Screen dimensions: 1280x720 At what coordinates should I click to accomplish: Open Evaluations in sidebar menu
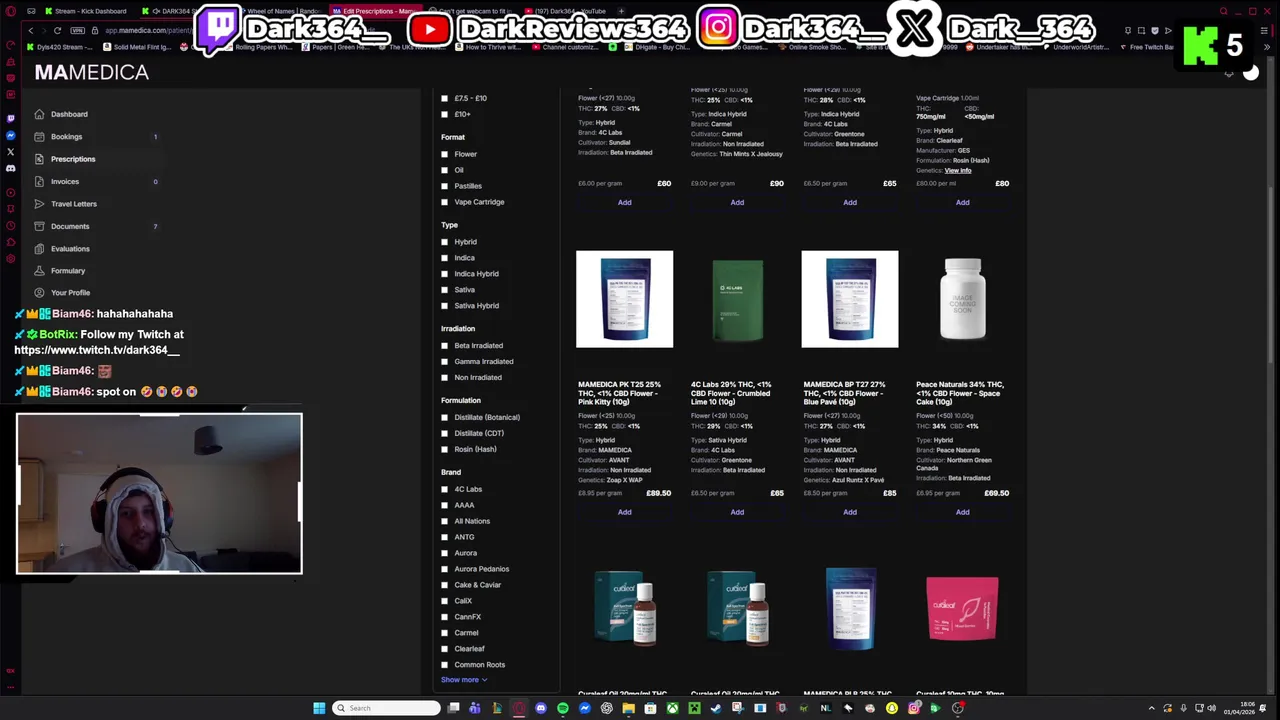(70, 249)
